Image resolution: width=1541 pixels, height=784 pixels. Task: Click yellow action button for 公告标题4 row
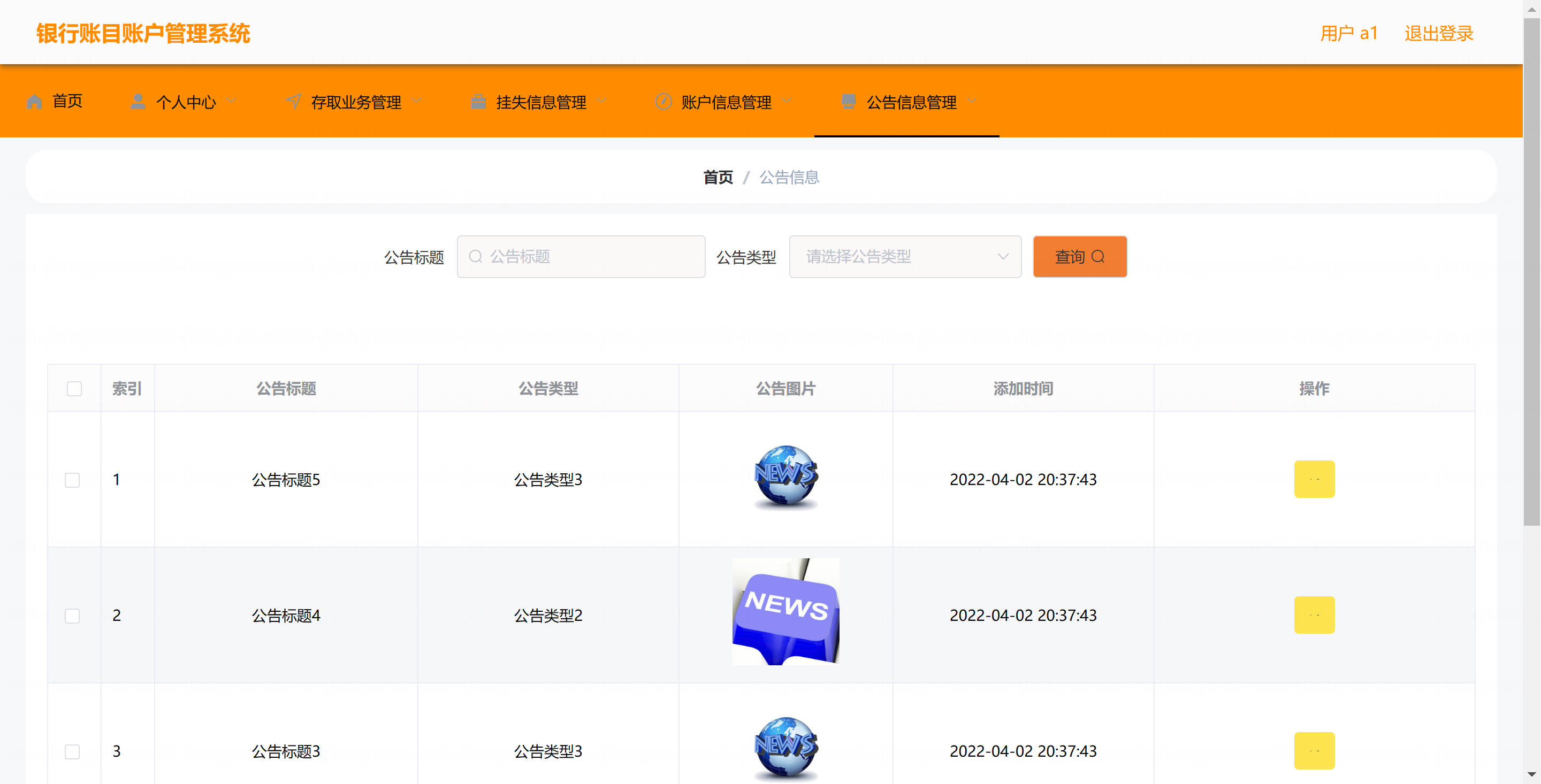tap(1314, 615)
